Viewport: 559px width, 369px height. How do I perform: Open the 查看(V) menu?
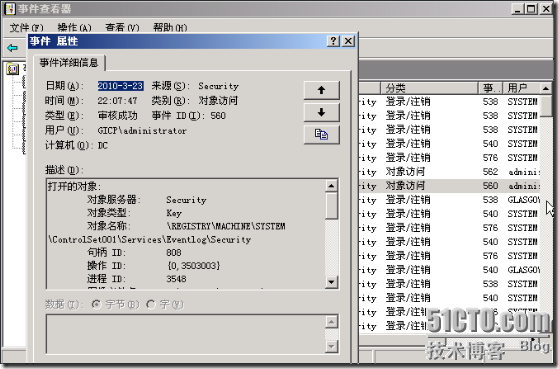click(x=122, y=27)
